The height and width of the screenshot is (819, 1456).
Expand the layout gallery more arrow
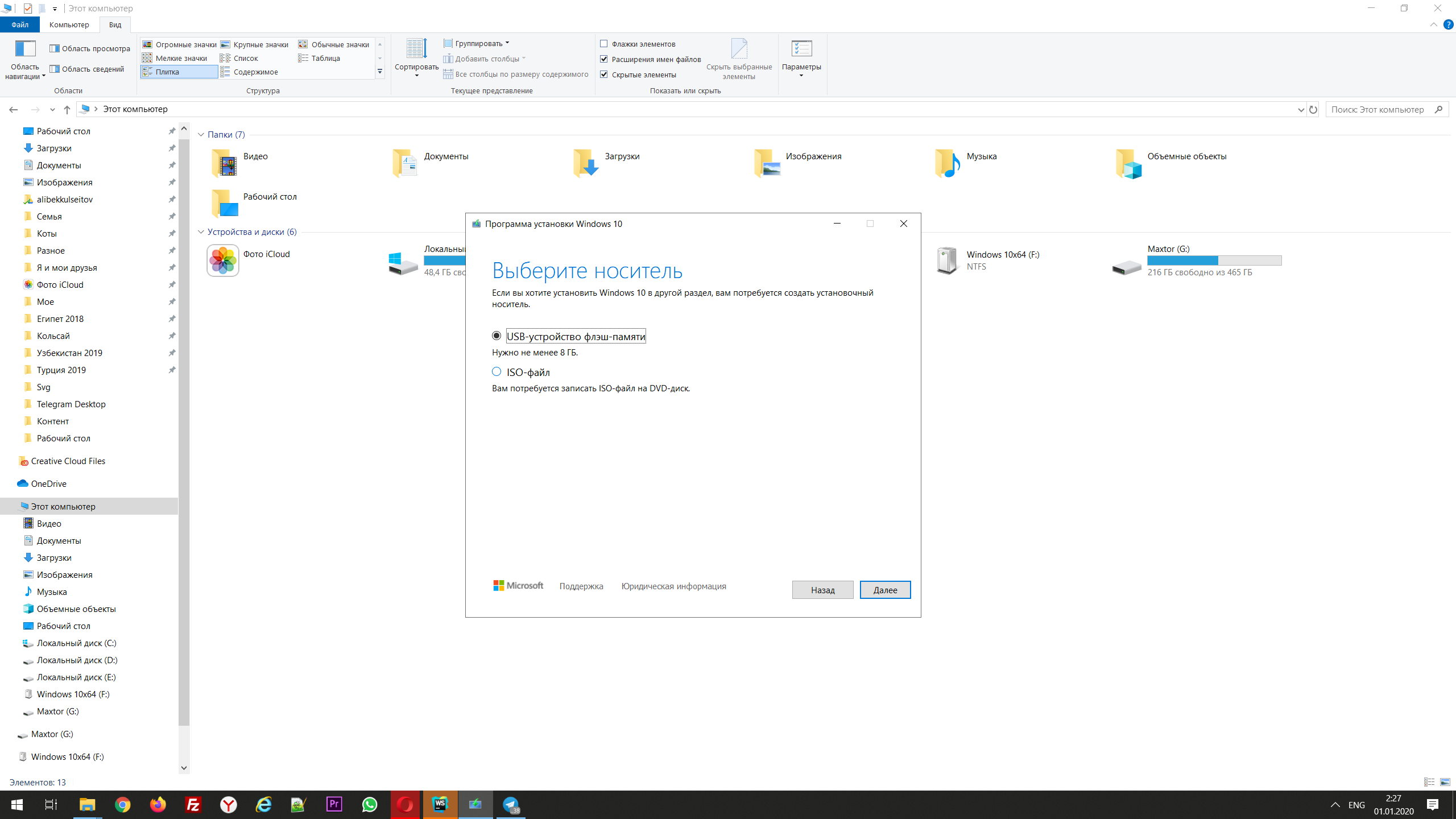tap(380, 72)
